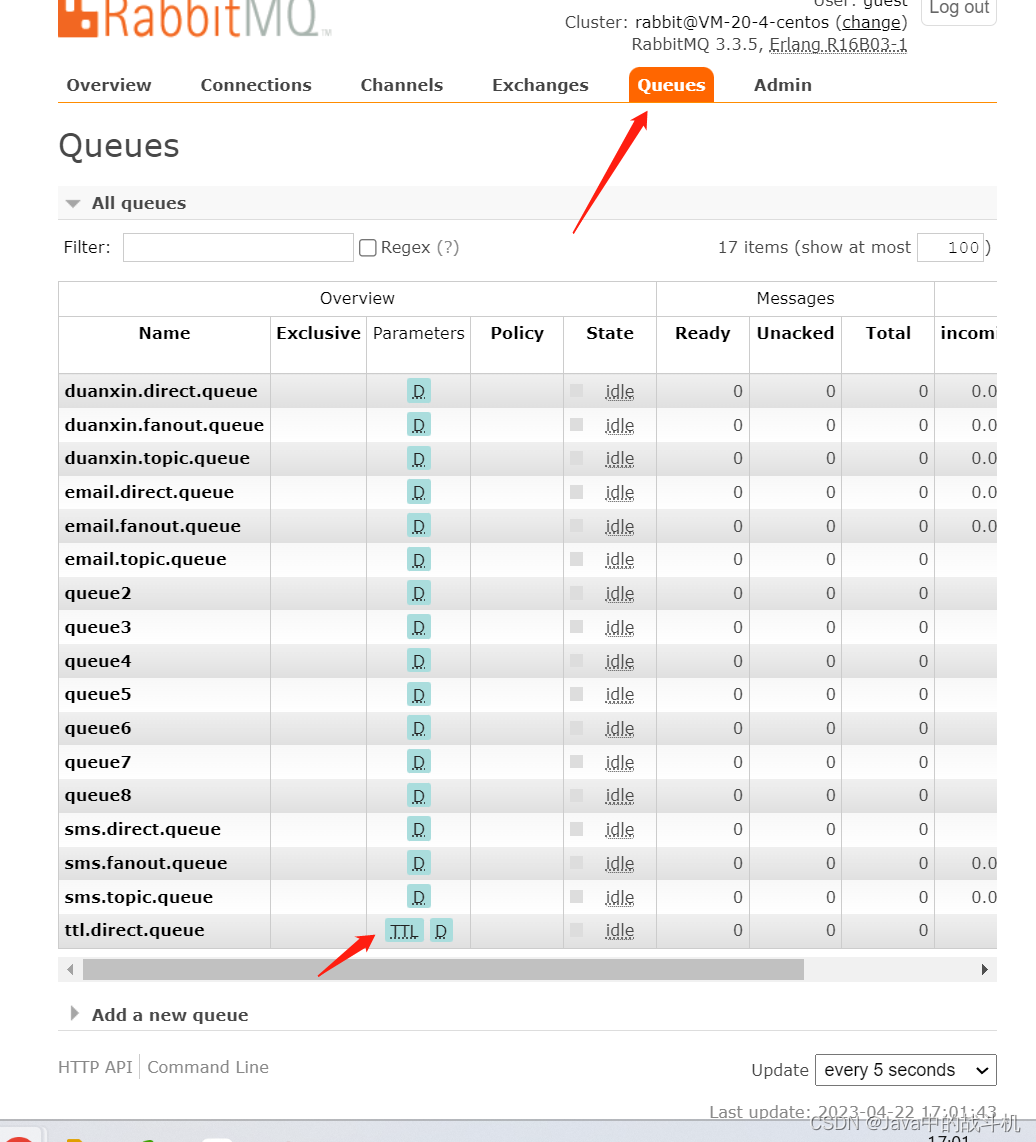Click the D badge in queue8 row
The width and height of the screenshot is (1036, 1142).
(419, 795)
